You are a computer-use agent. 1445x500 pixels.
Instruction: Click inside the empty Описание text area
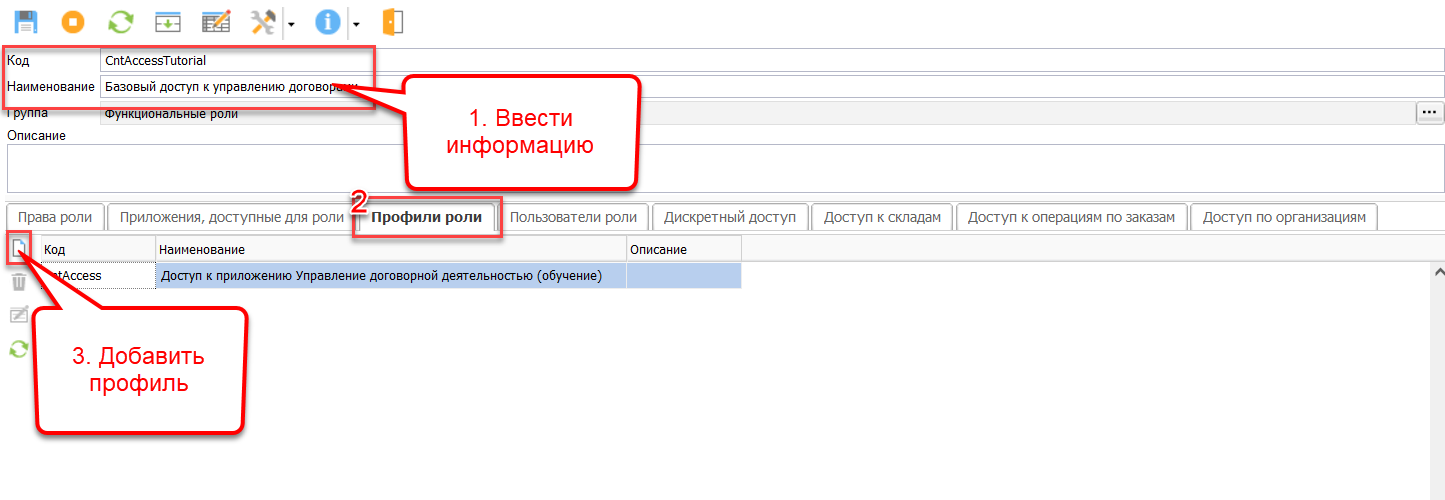coord(725,168)
